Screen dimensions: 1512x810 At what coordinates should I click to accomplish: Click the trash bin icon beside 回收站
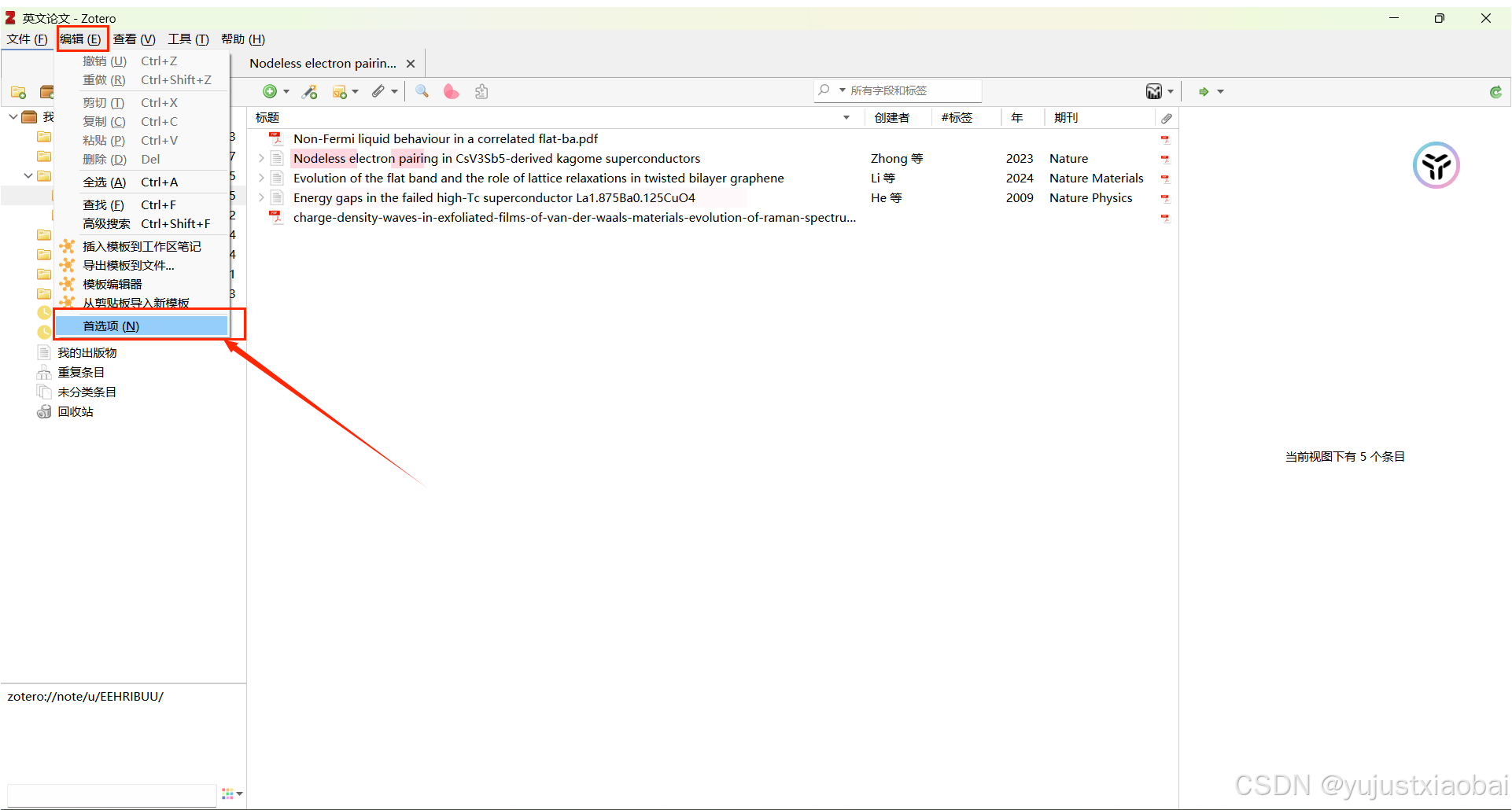[44, 411]
